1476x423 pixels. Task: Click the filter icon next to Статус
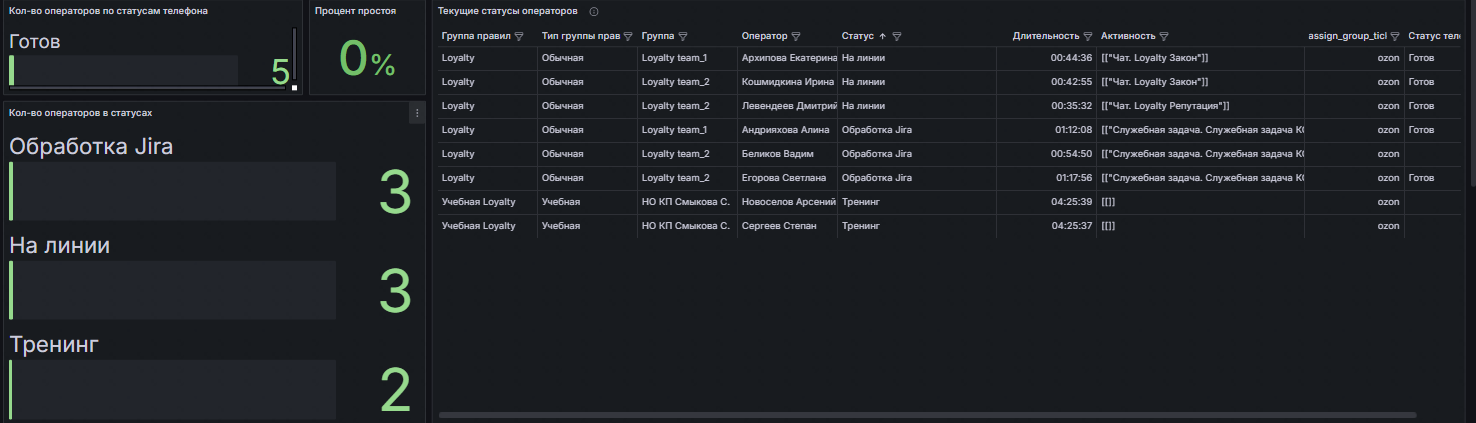(897, 36)
